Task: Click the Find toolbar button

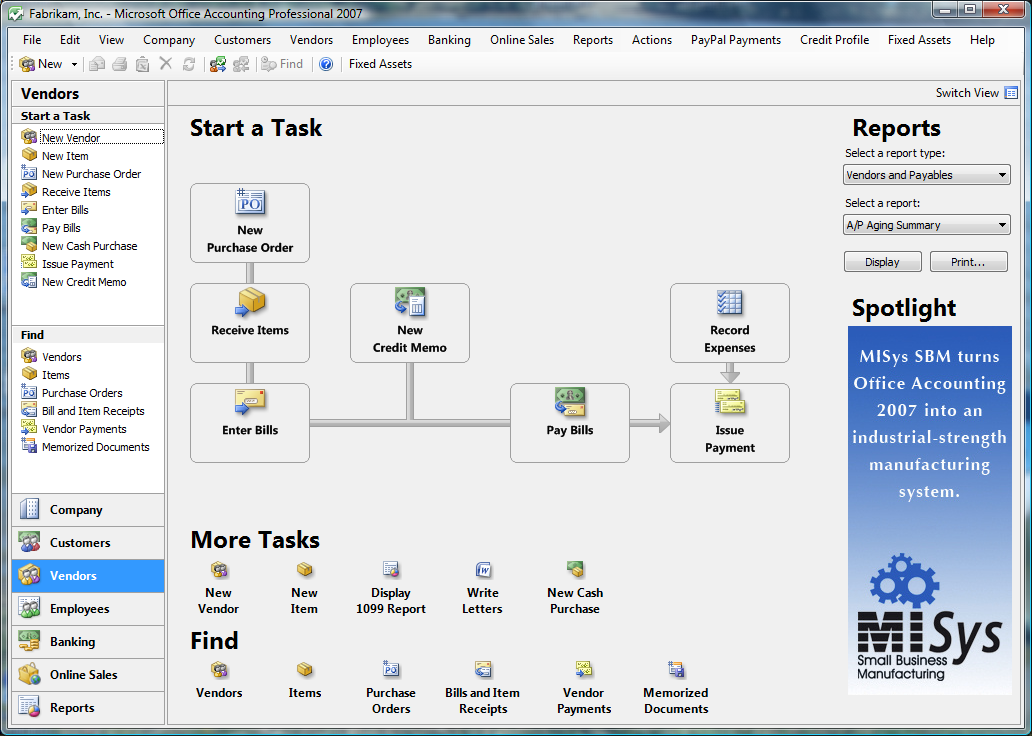Action: point(282,64)
